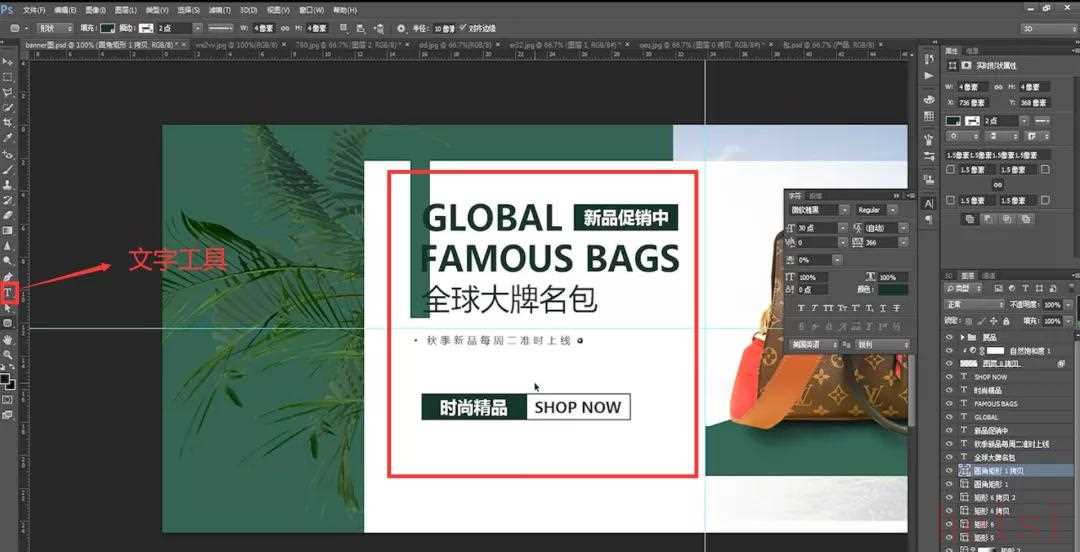The height and width of the screenshot is (552, 1080).
Task: Select the Rectangular Marquee tool
Action: tap(8, 77)
